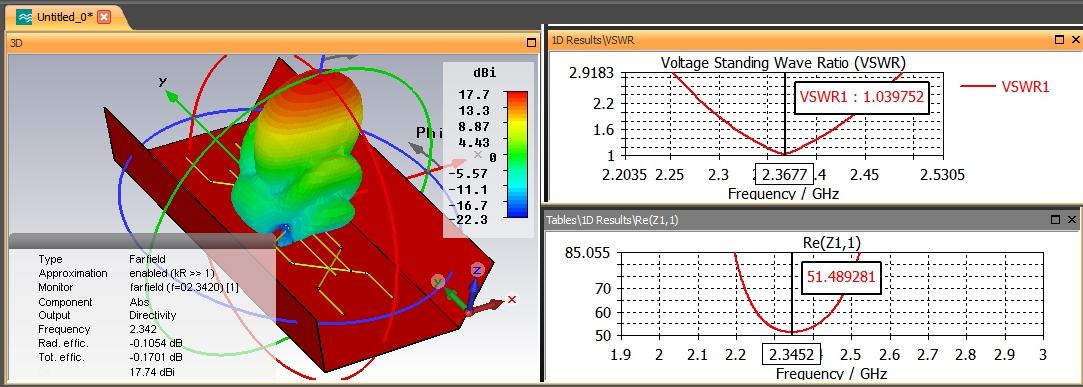
Task: Click the VSWR1 legend entry
Action: [1005, 86]
